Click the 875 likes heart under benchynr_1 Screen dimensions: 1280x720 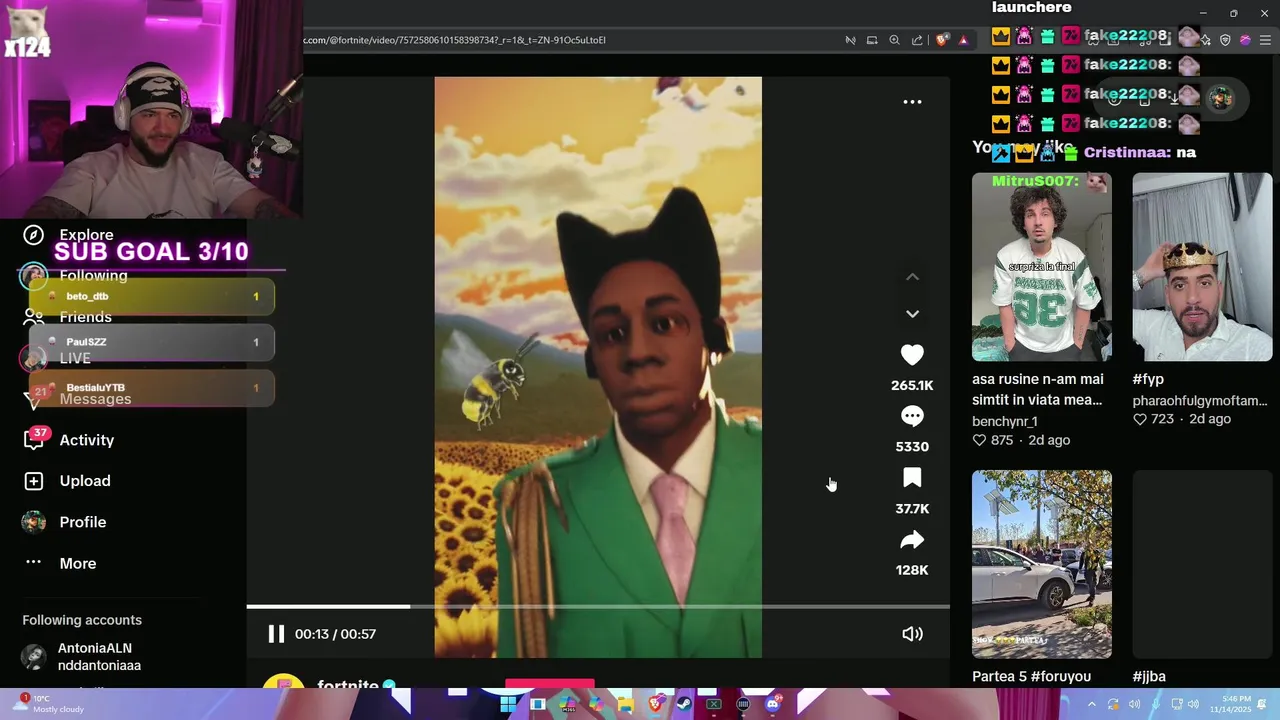(979, 440)
